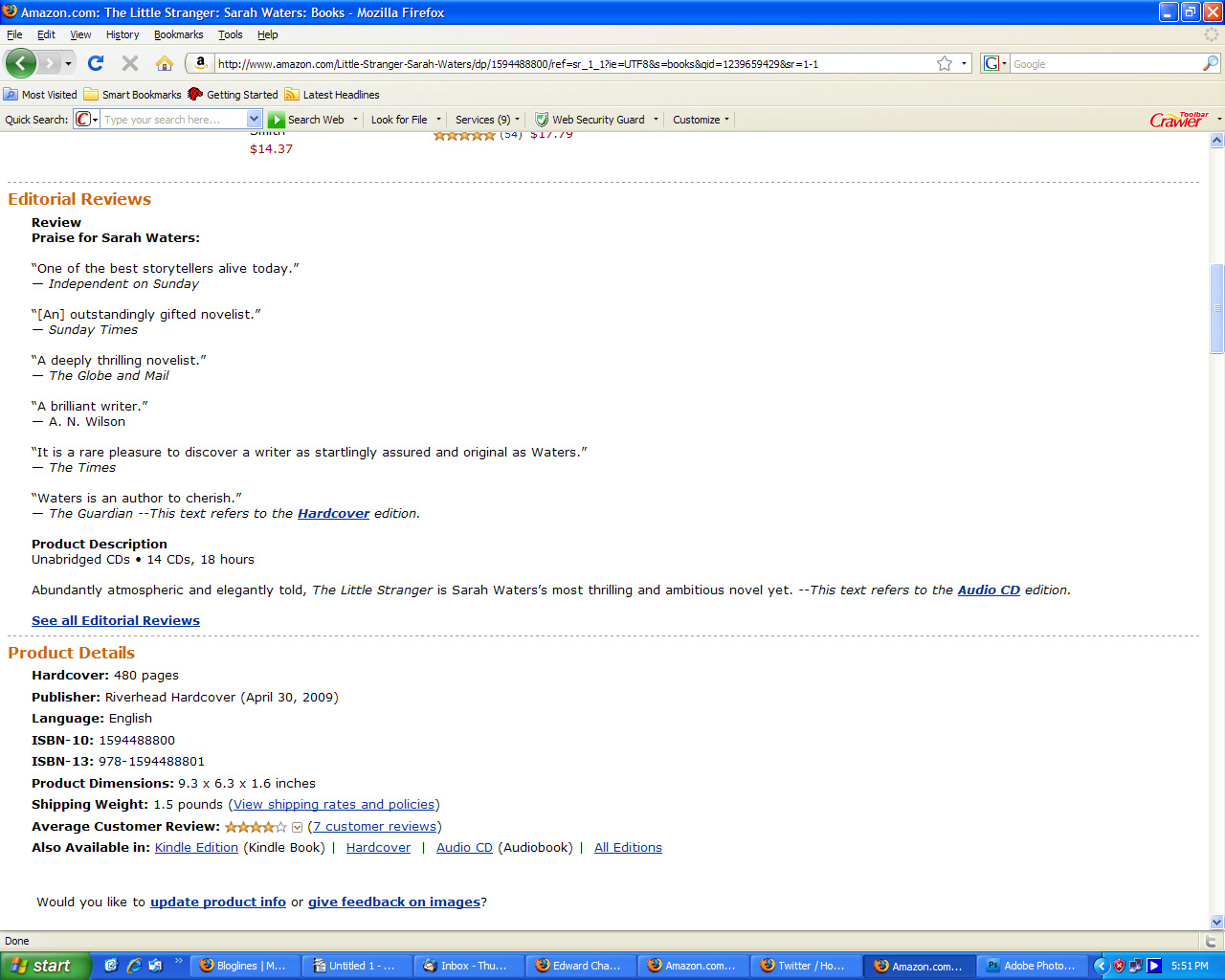Open the Latest Headlines feed
Viewport: 1225px width, 980px height.
(332, 95)
